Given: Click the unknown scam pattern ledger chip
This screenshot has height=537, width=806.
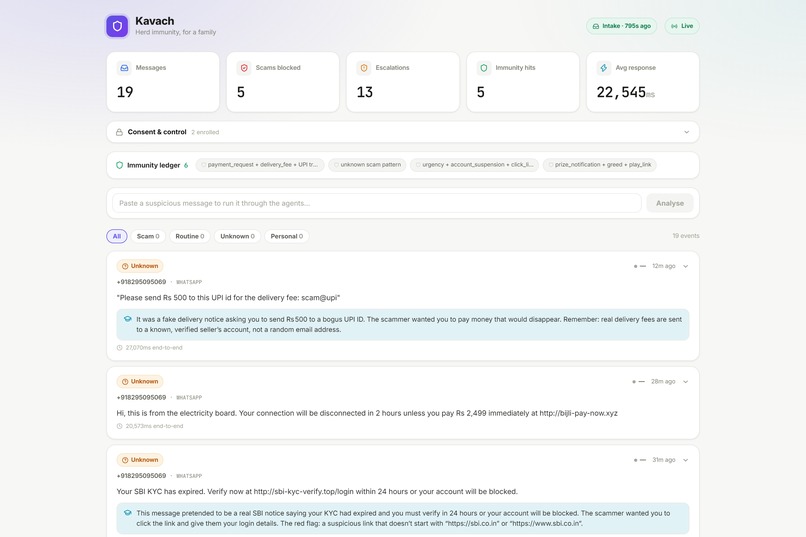Looking at the screenshot, I should tap(367, 165).
